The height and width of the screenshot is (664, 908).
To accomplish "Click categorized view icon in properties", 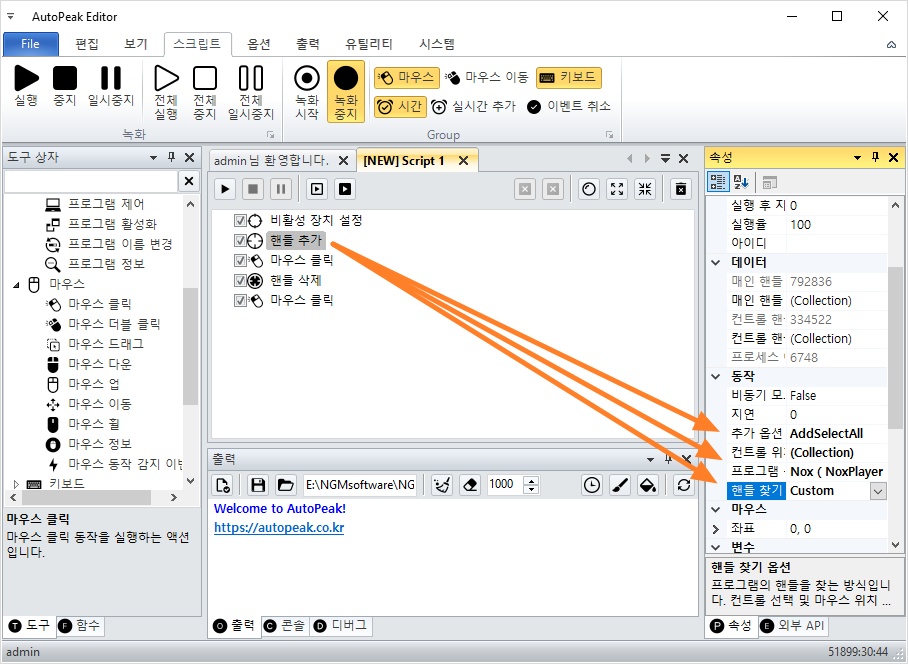I will pos(718,182).
